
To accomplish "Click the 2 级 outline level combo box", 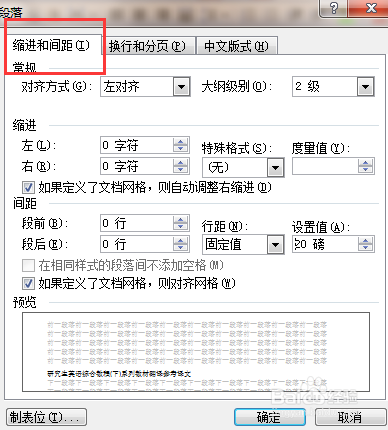I will click(x=333, y=87).
